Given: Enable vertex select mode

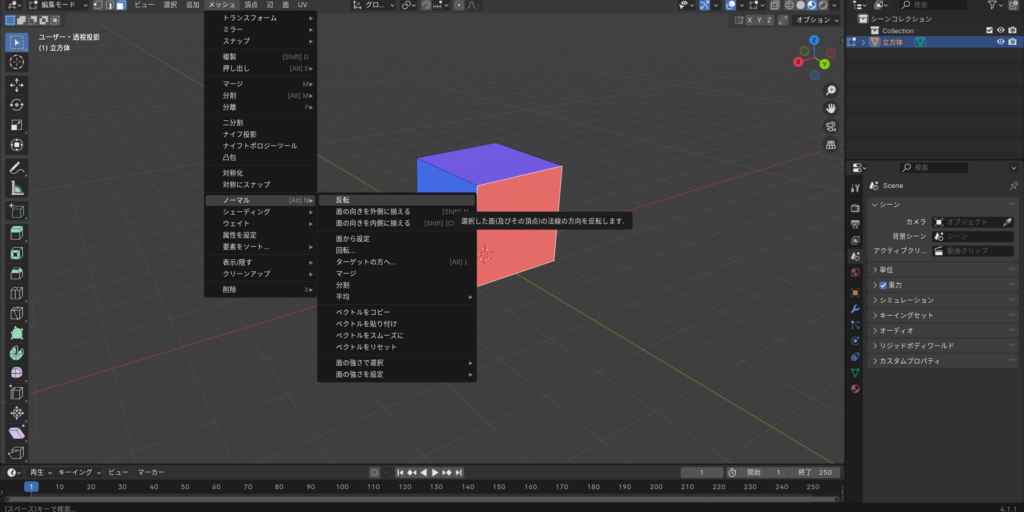Looking at the screenshot, I should 97,5.
